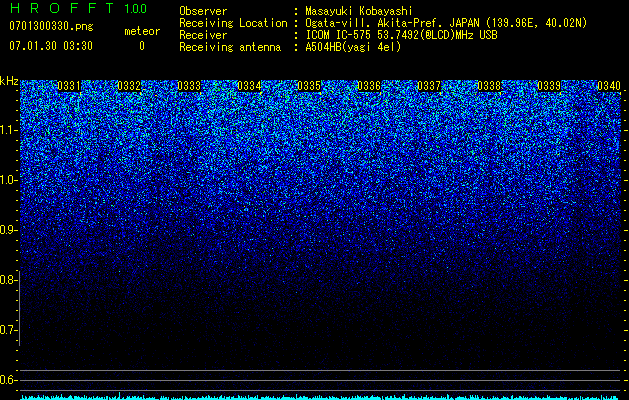Click the 0334 time marker
Viewport: 629px width, 400px height.
249,86
